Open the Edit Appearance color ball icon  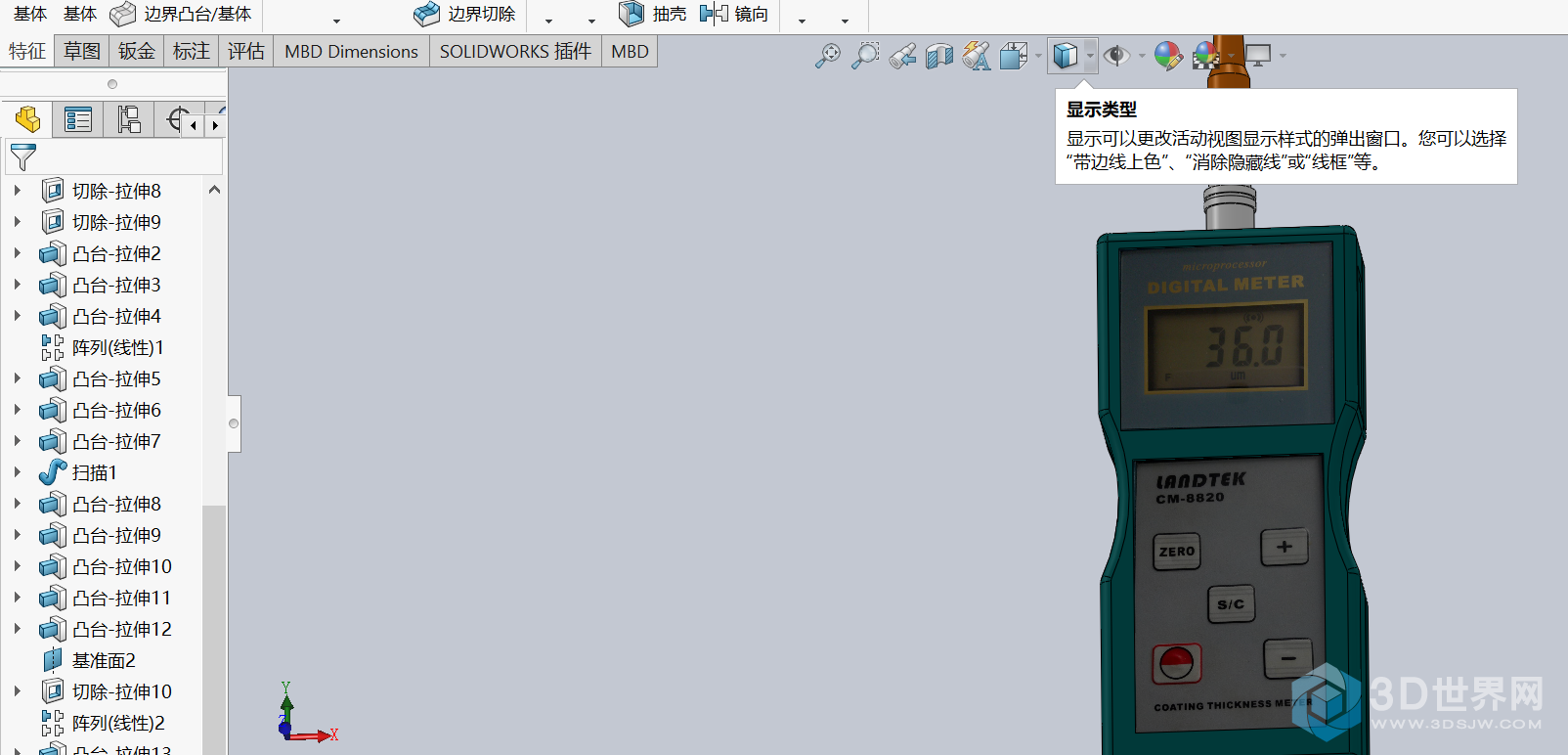coord(1168,56)
